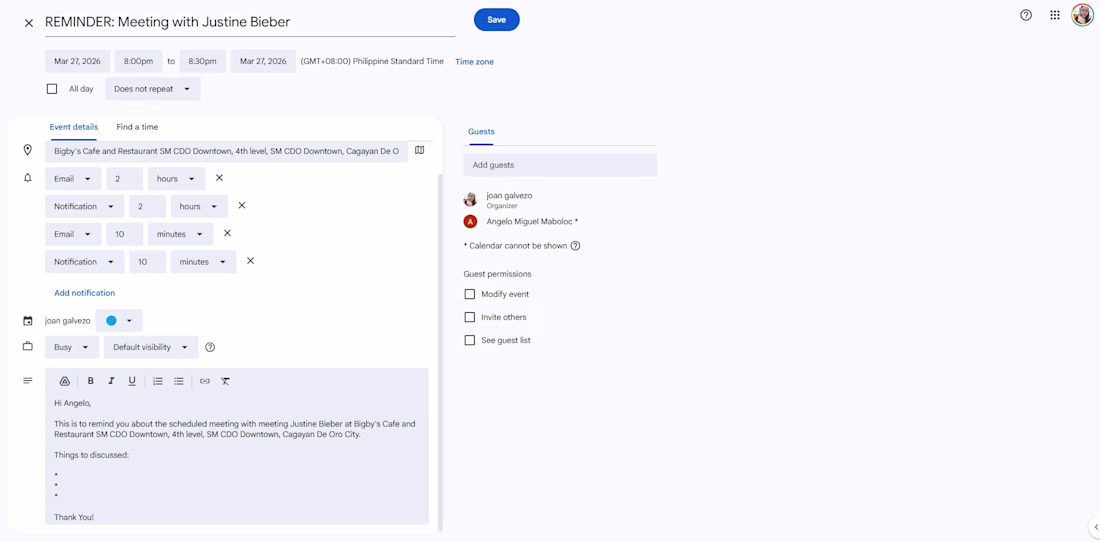Insert a numbered list in description
This screenshot has height=542, width=1100.
(158, 381)
